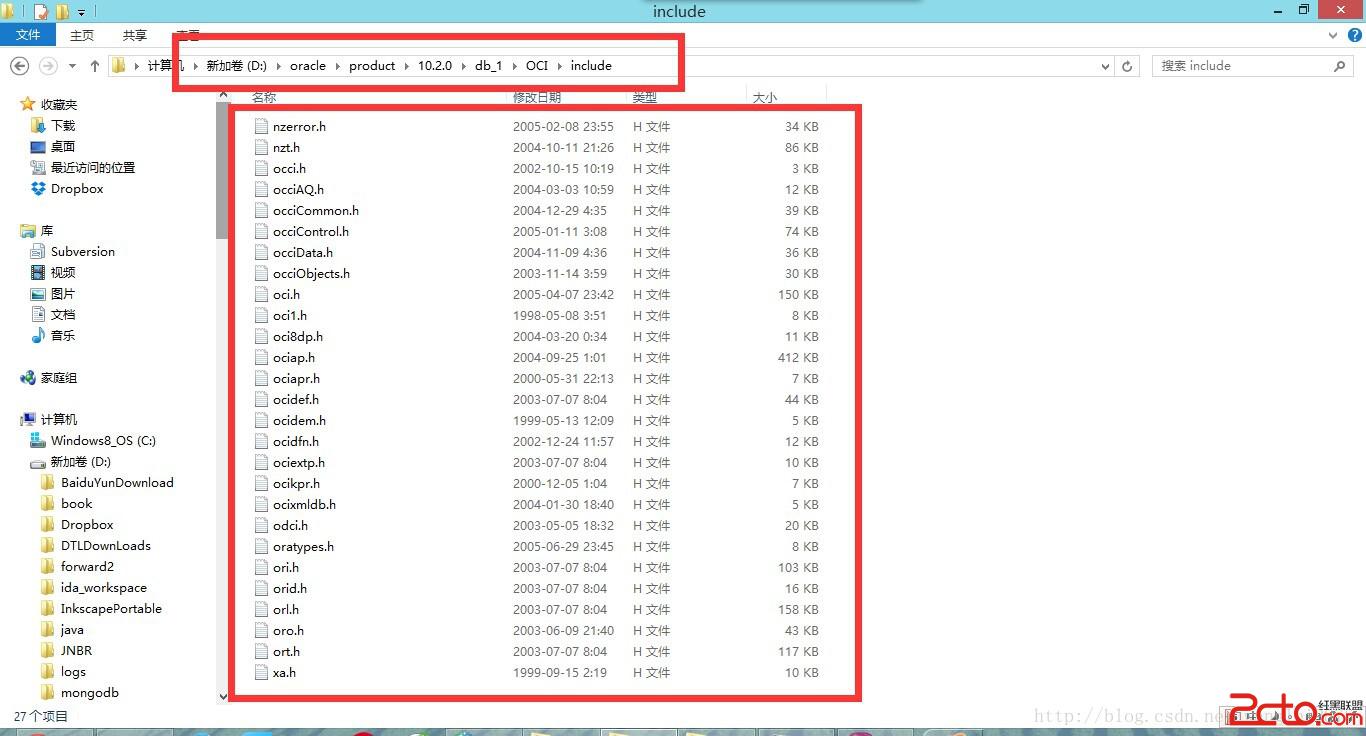Expand the ribbon with the chevron
This screenshot has height=736, width=1366.
pos(1332,35)
